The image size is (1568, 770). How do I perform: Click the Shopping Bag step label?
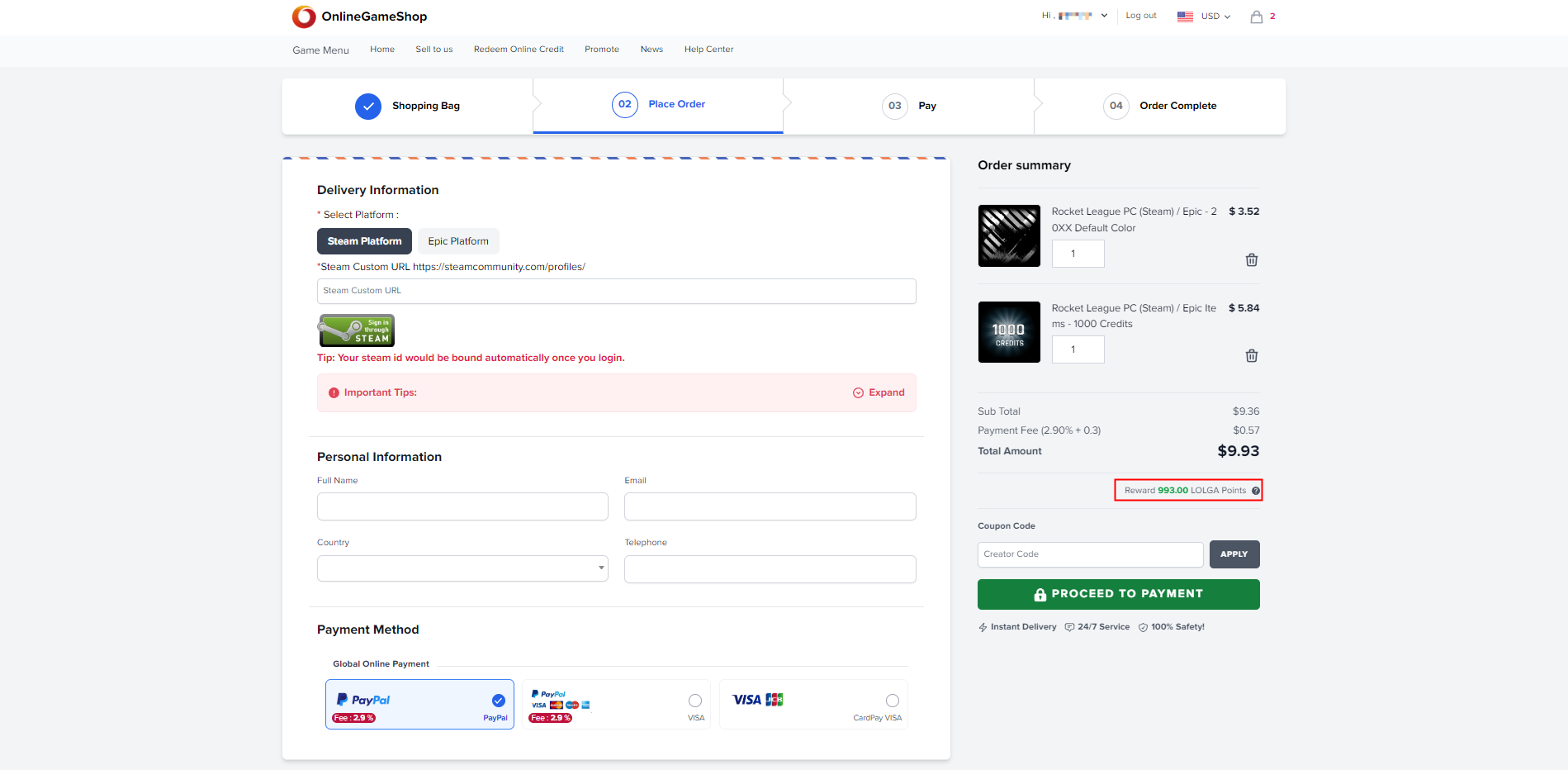point(426,106)
